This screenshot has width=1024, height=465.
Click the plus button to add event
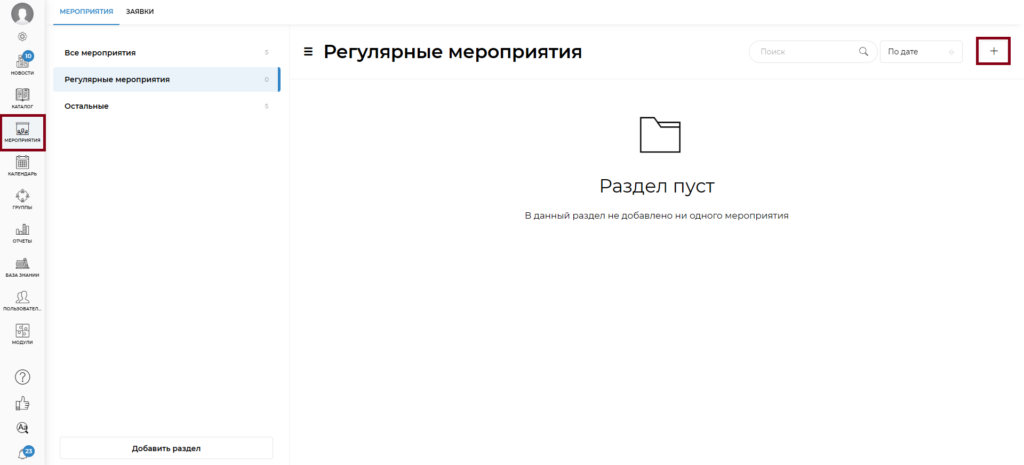point(993,51)
